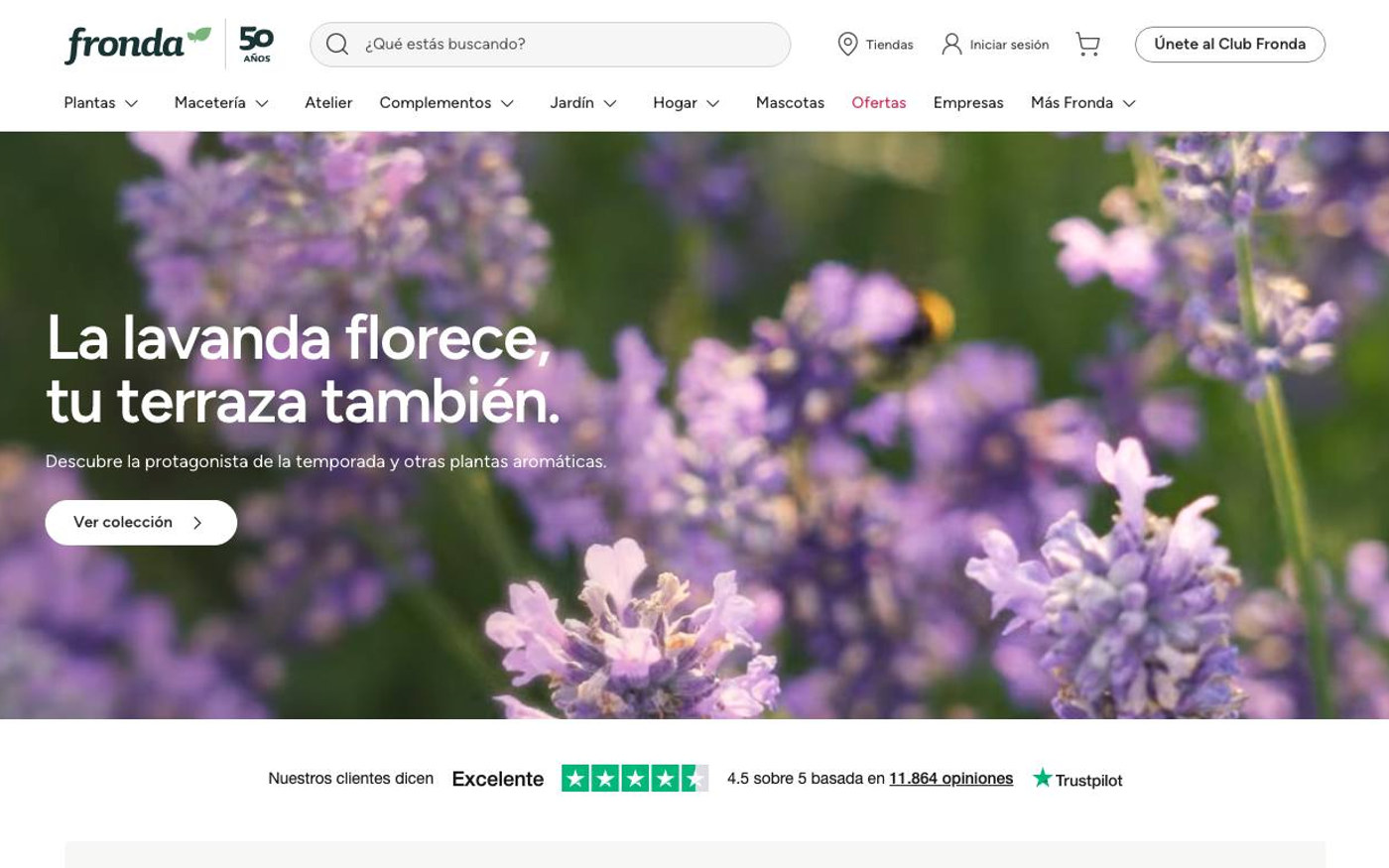Open the 11.864 opiniones link

[x=950, y=779]
